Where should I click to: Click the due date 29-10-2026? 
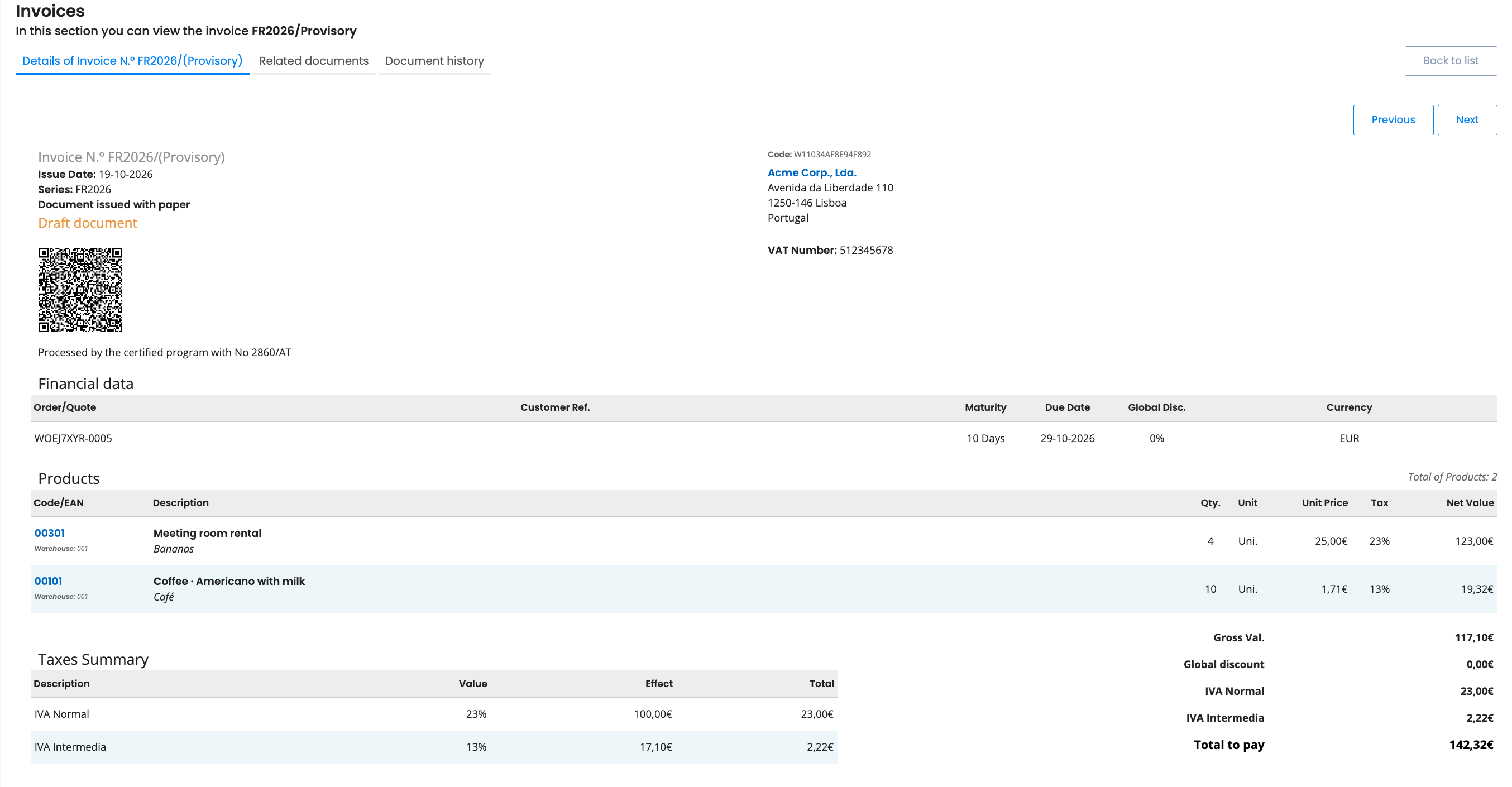click(x=1067, y=438)
